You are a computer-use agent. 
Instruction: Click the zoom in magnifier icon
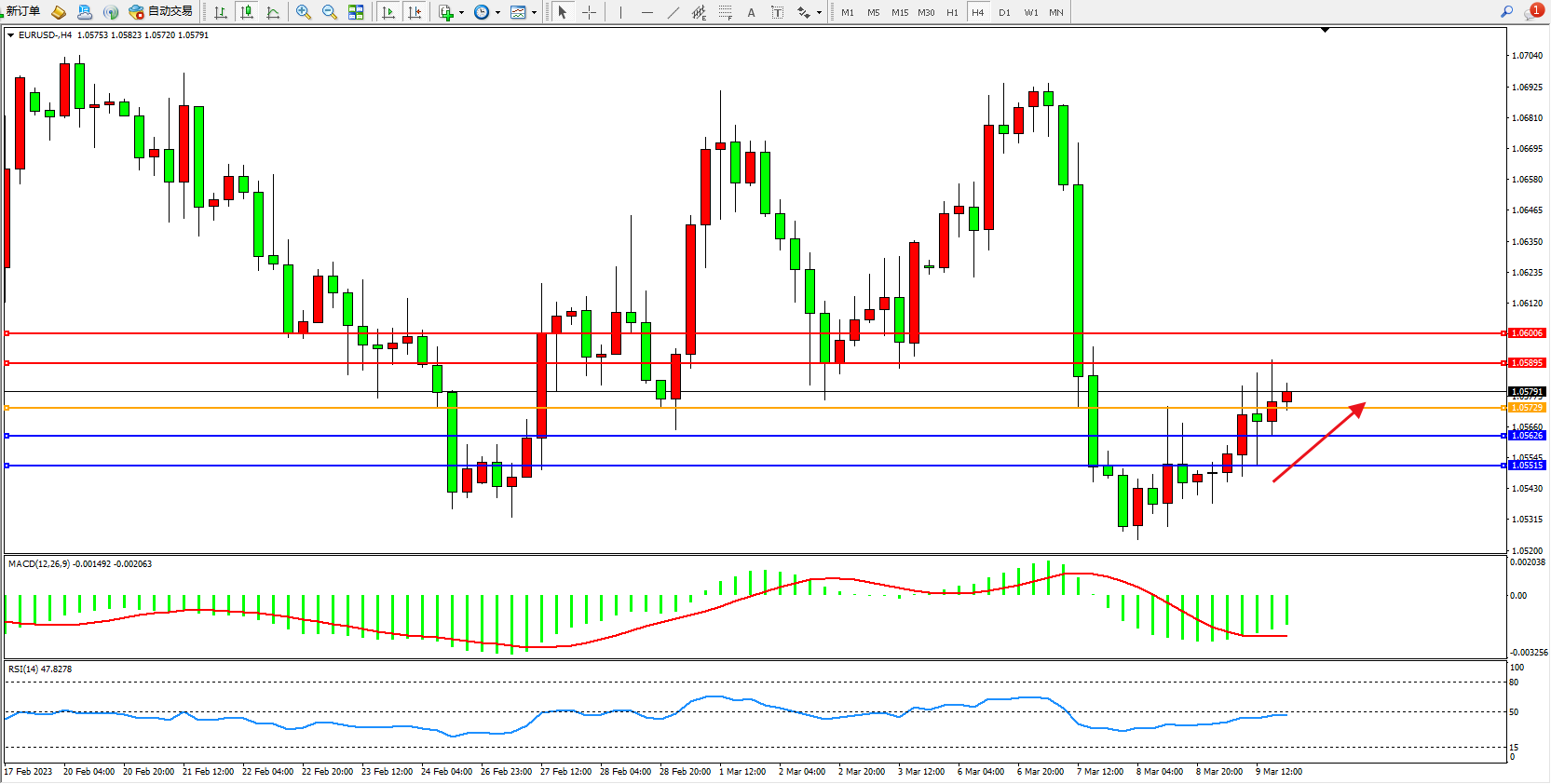pos(304,12)
